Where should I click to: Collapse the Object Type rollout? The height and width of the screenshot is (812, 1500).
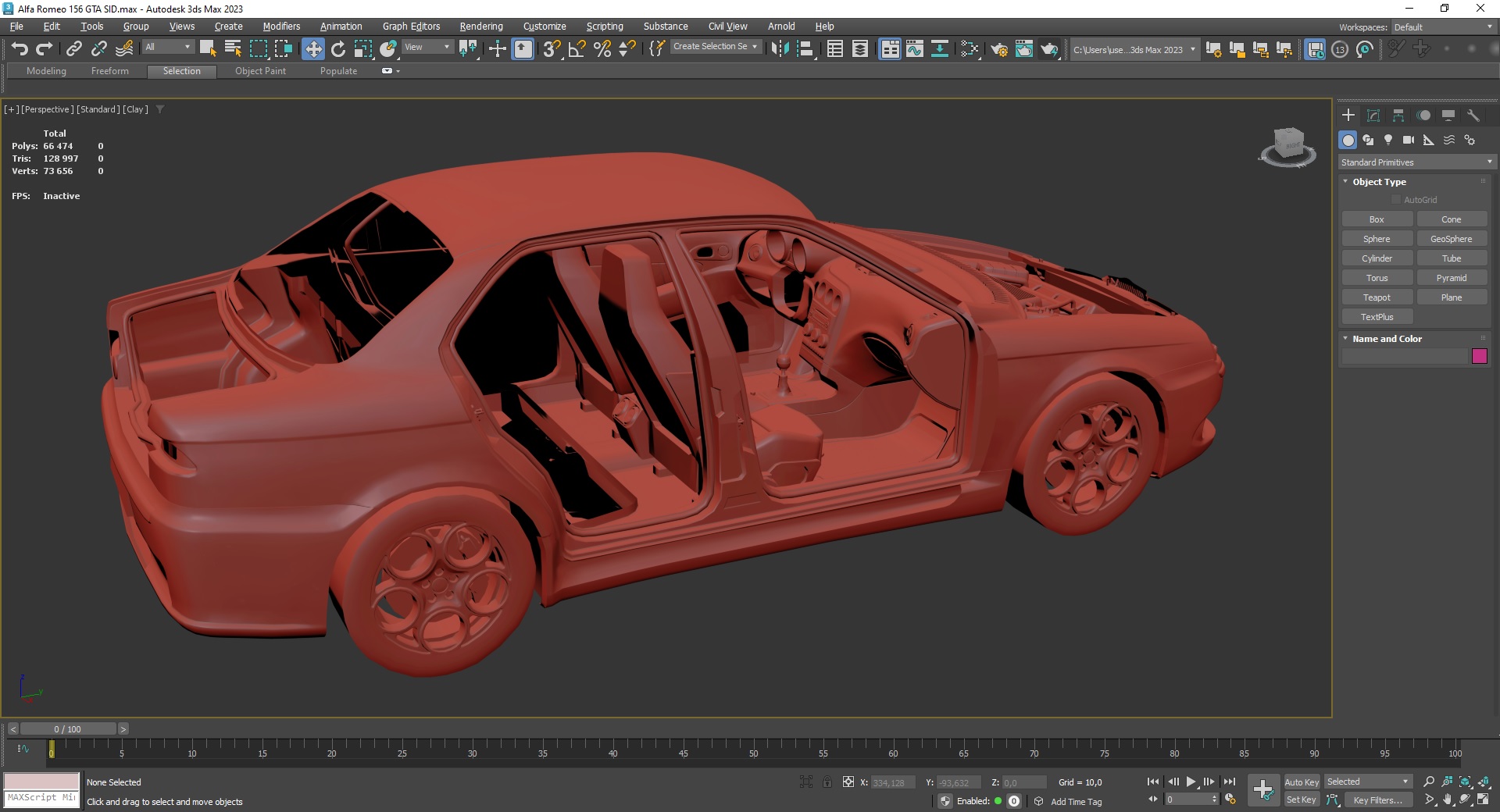tap(1379, 182)
